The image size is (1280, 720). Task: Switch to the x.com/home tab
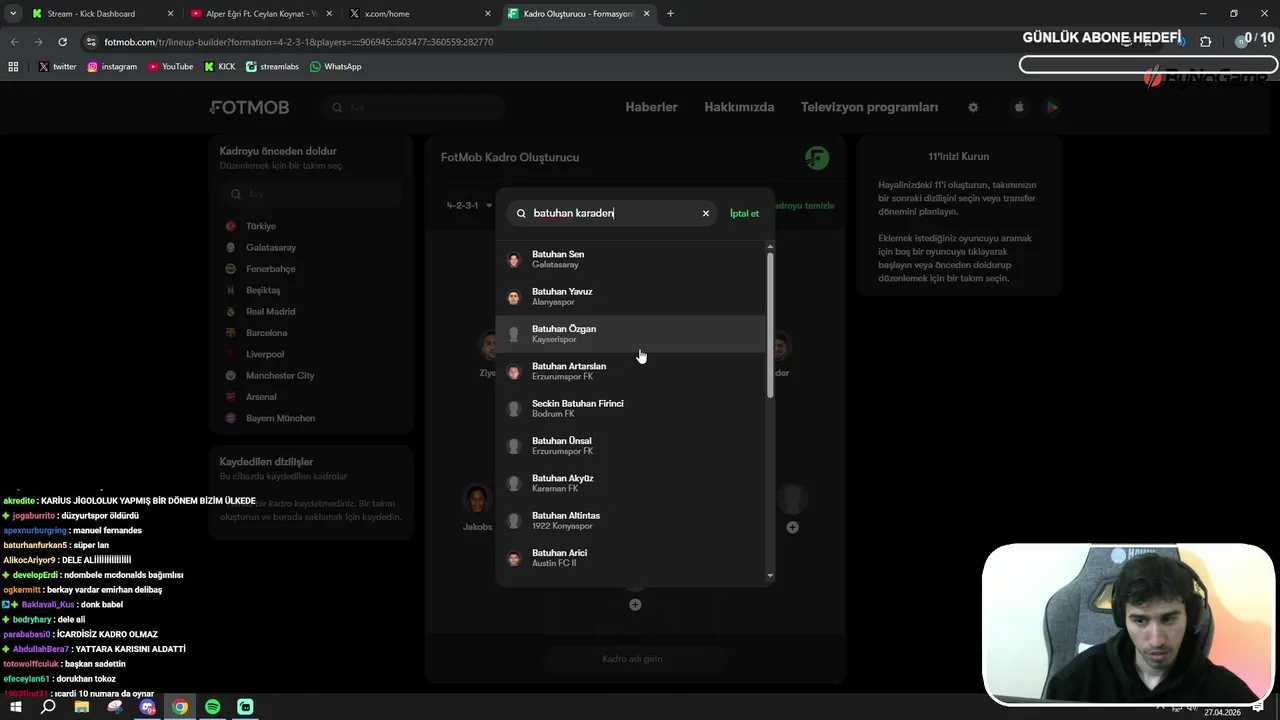click(x=420, y=14)
